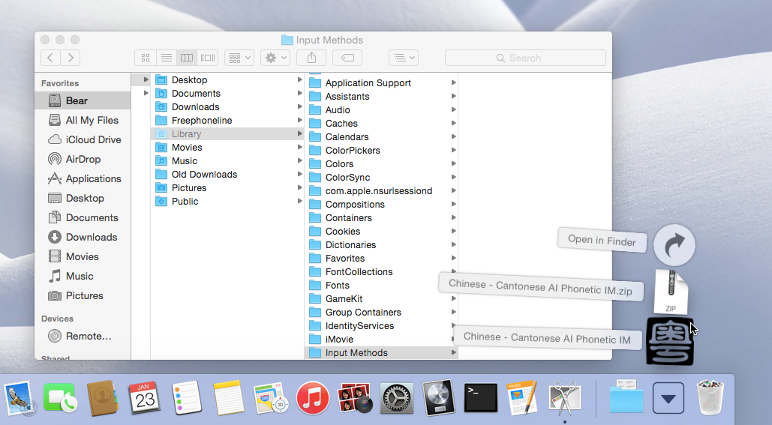Open System Preferences from the Dock

click(x=398, y=398)
